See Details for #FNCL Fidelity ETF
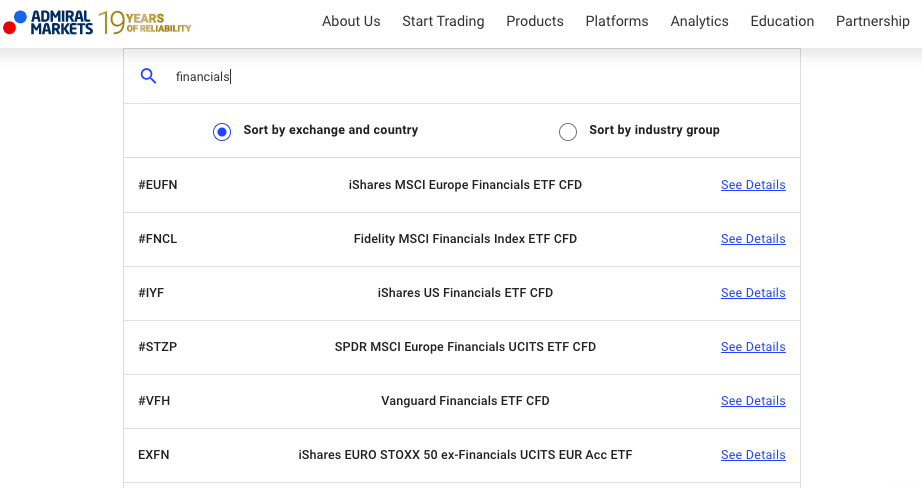Image resolution: width=922 pixels, height=488 pixels. click(x=753, y=239)
